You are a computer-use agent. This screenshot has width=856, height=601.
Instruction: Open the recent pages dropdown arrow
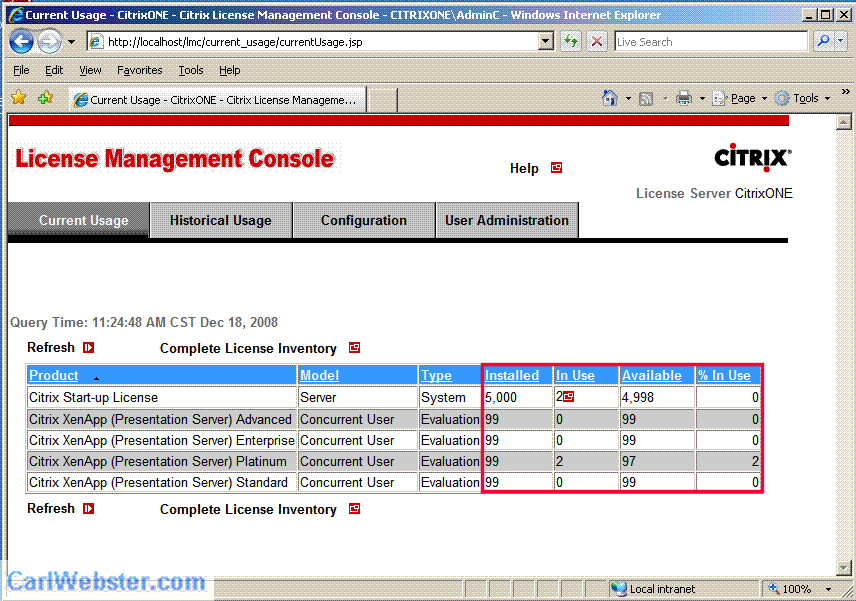point(72,41)
